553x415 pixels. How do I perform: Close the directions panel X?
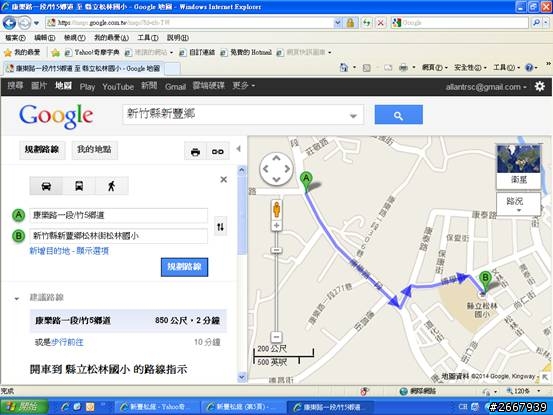click(x=223, y=179)
